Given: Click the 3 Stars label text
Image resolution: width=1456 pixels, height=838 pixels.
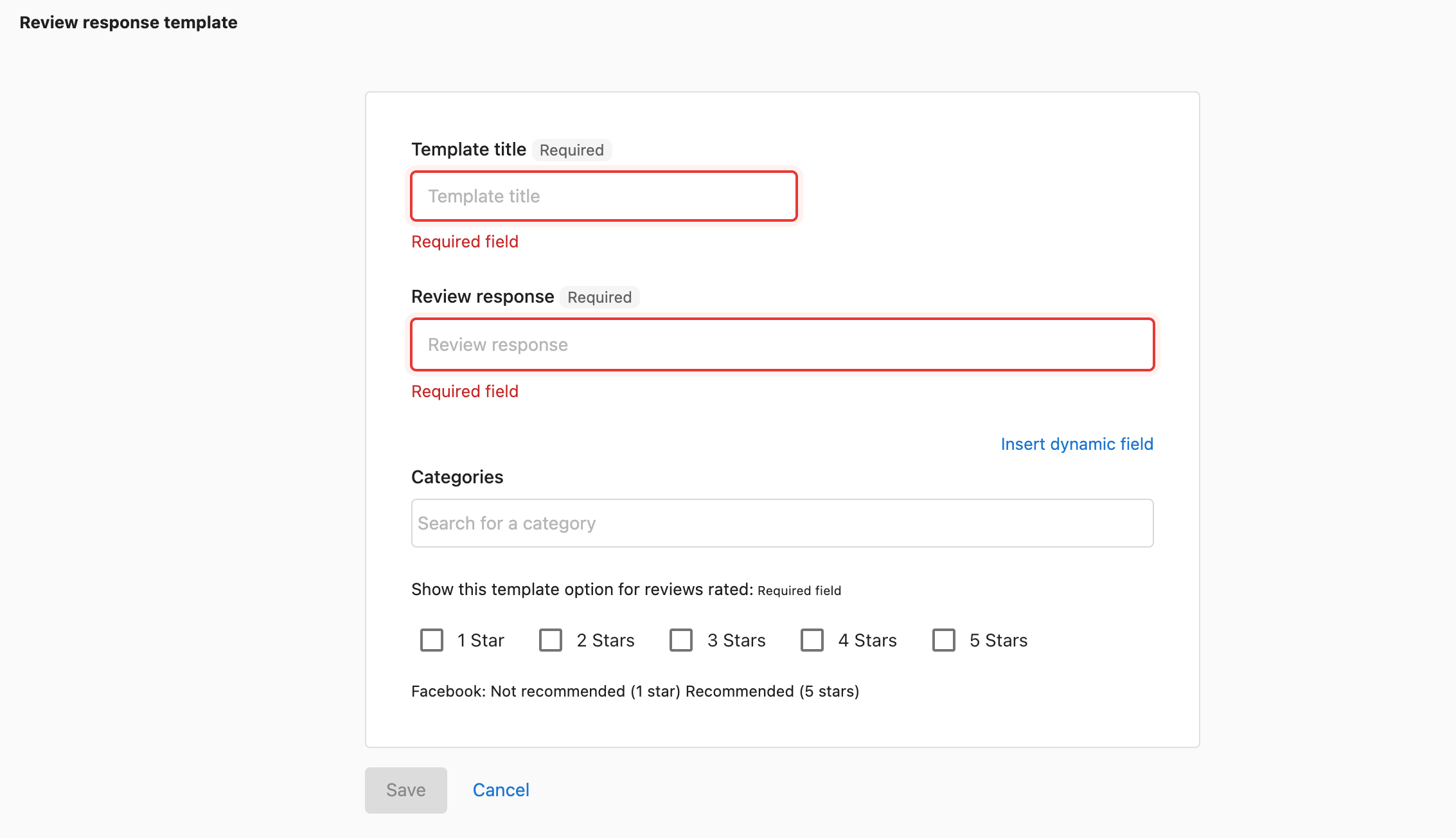Looking at the screenshot, I should [736, 641].
